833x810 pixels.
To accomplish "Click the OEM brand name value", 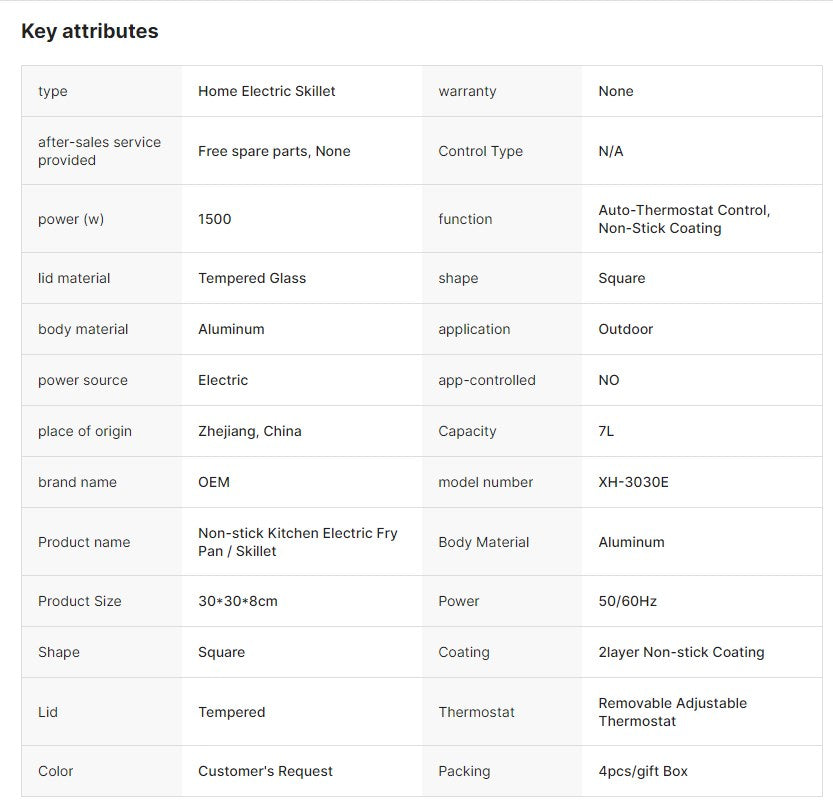I will click(x=214, y=482).
